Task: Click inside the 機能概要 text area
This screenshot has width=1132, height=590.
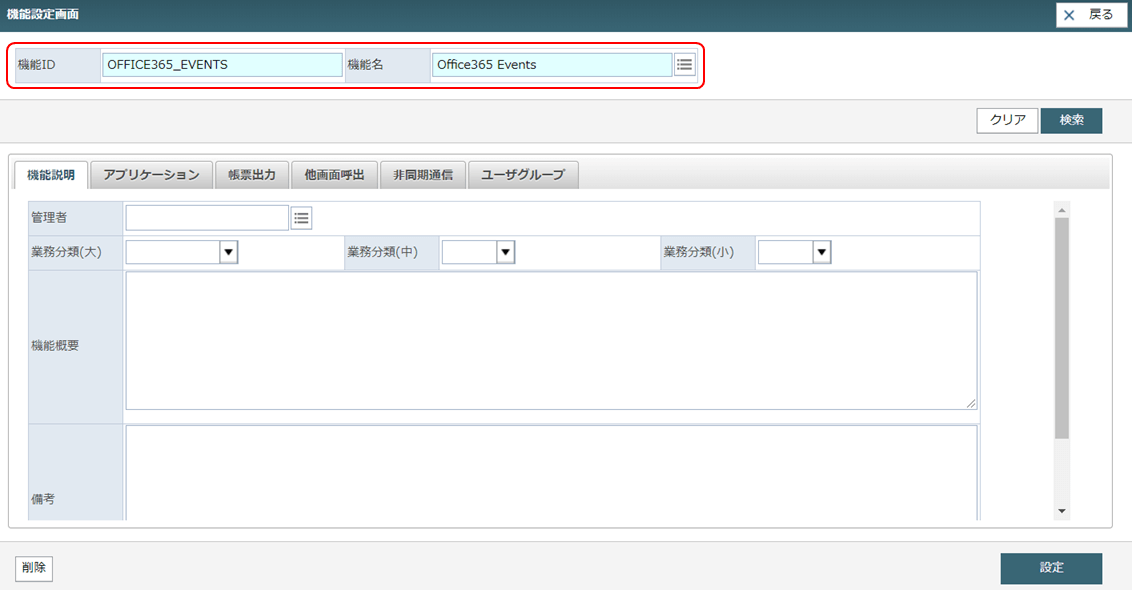Action: [552, 341]
